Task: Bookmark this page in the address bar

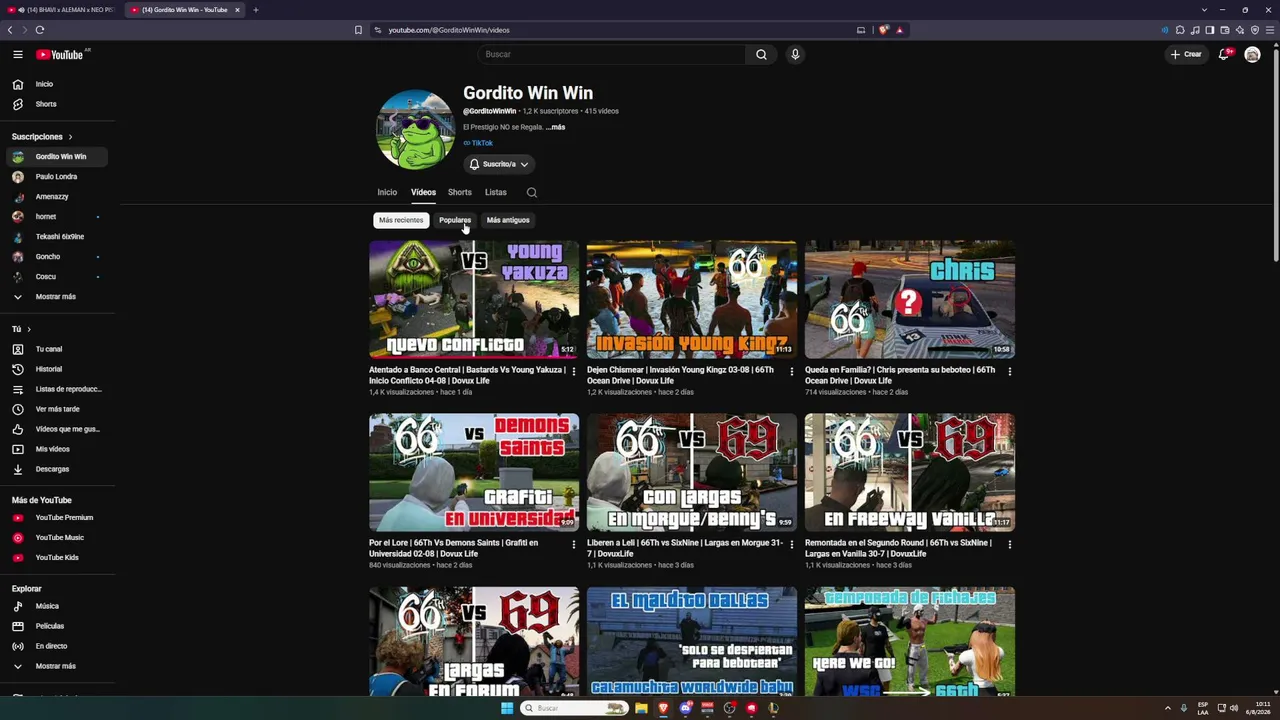Action: 358,30
